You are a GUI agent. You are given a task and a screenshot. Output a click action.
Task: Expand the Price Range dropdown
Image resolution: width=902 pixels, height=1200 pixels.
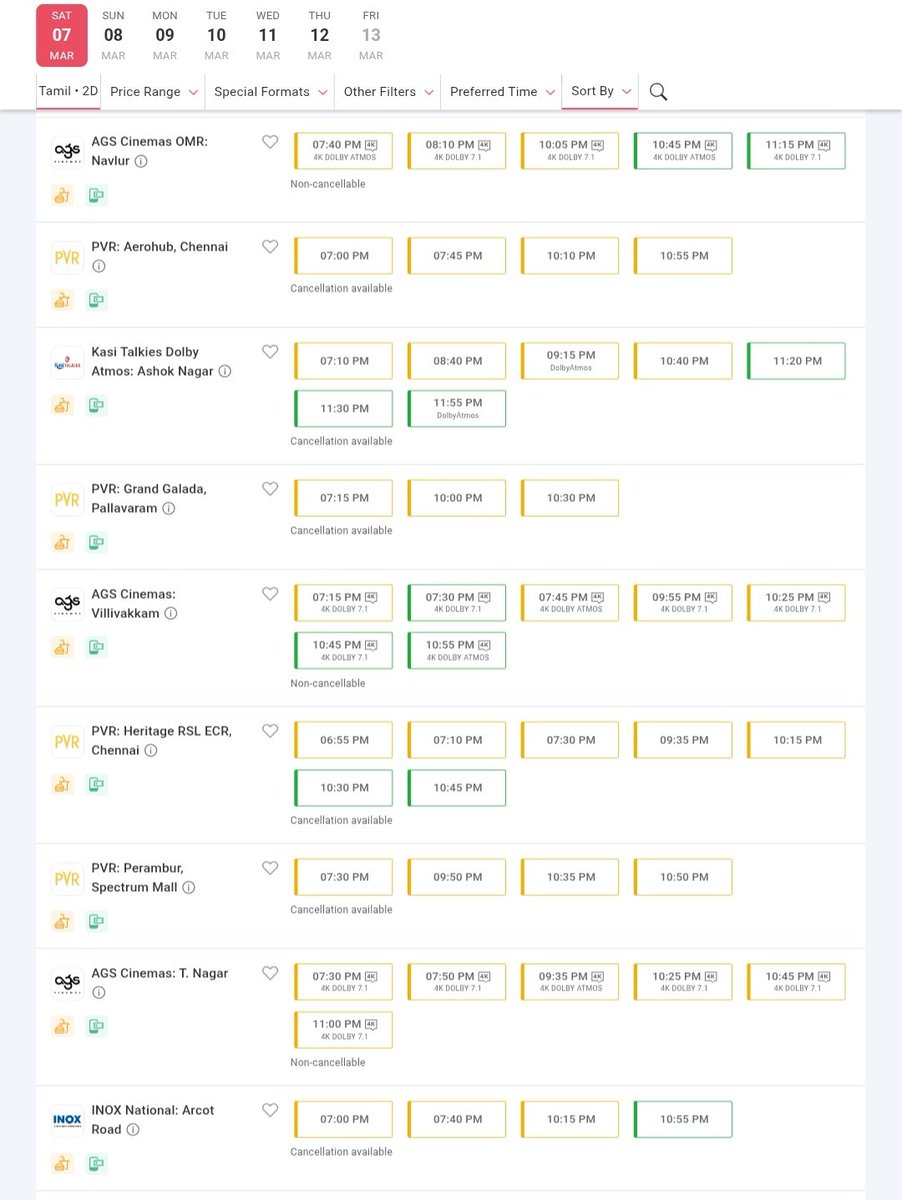click(x=154, y=91)
